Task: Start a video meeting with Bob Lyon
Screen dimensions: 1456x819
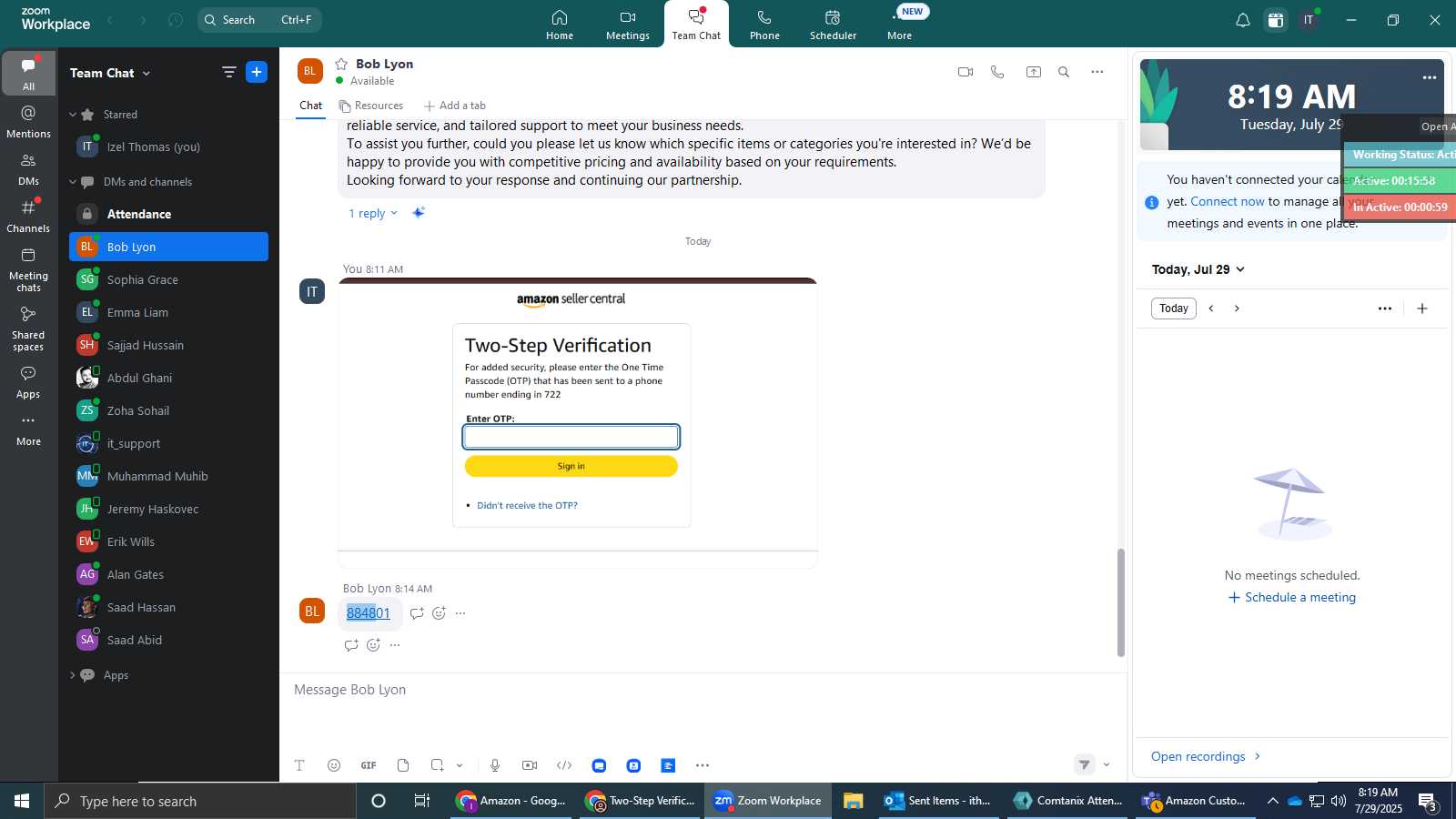Action: point(966,72)
